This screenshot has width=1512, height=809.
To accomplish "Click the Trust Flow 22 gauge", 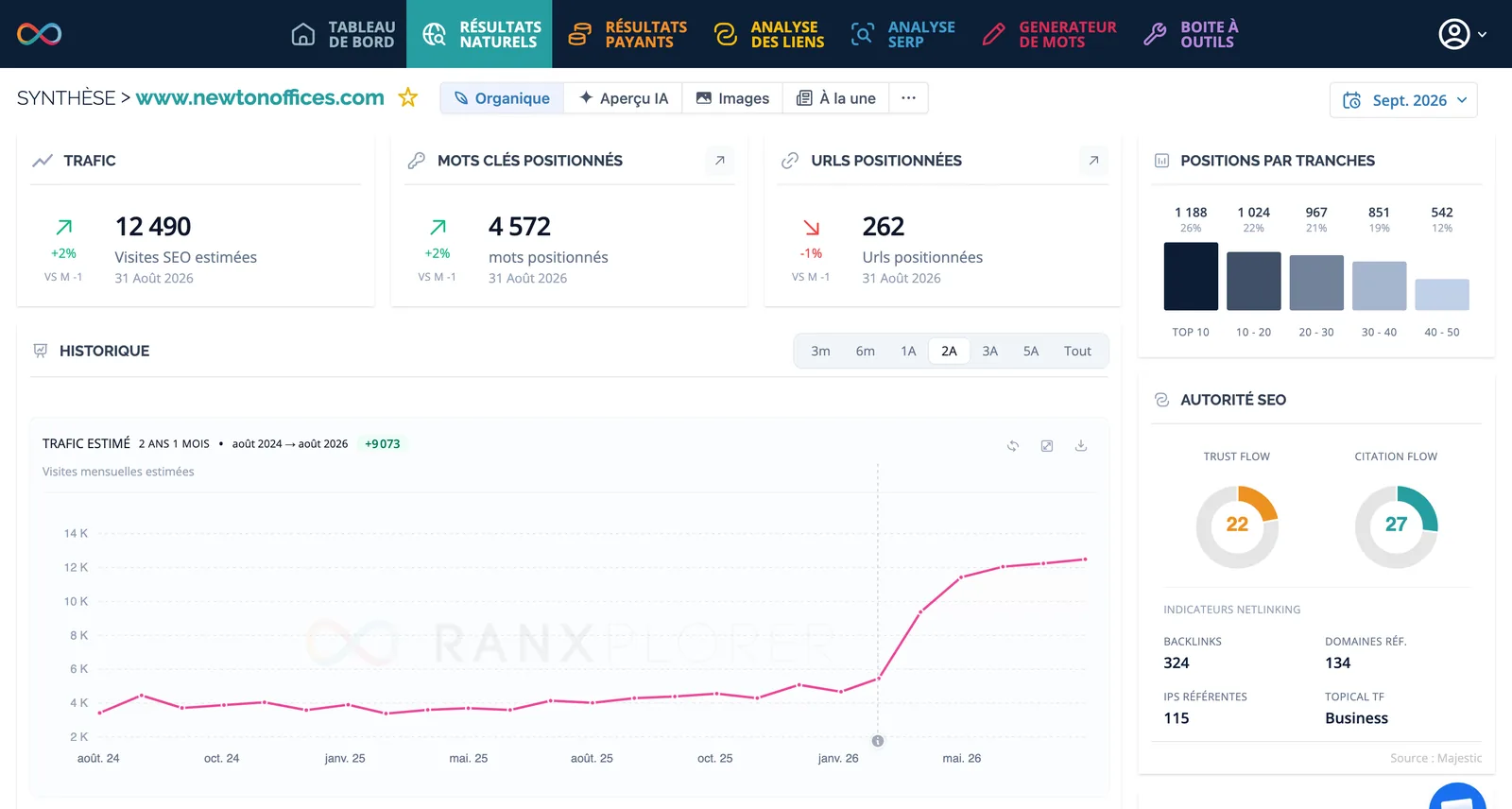I will click(x=1237, y=526).
